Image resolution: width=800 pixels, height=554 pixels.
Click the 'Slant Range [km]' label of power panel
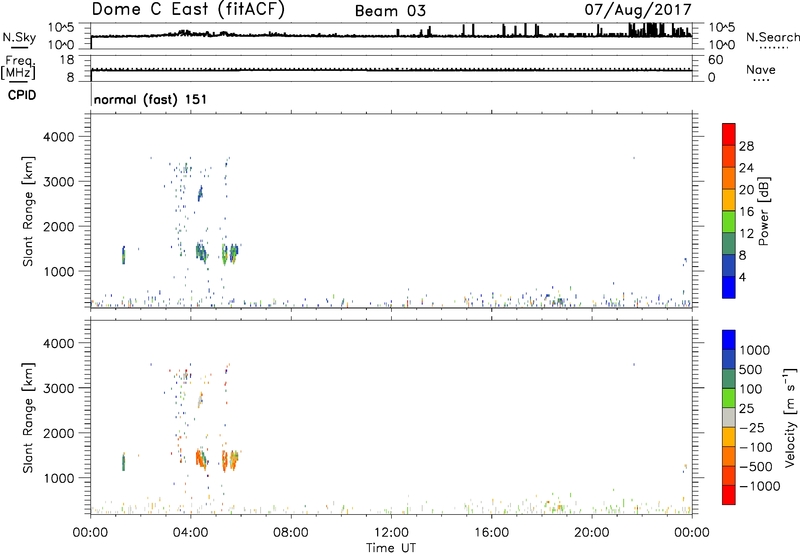click(28, 211)
